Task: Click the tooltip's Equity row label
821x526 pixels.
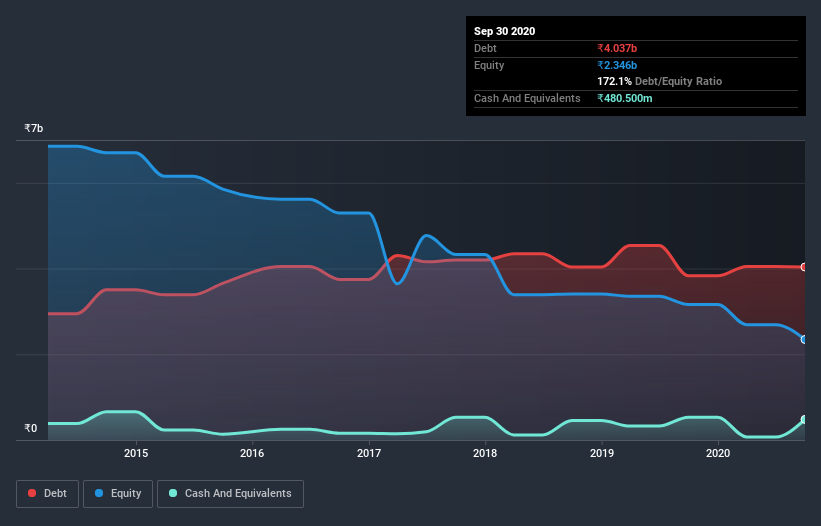Action: pyautogui.click(x=489, y=65)
